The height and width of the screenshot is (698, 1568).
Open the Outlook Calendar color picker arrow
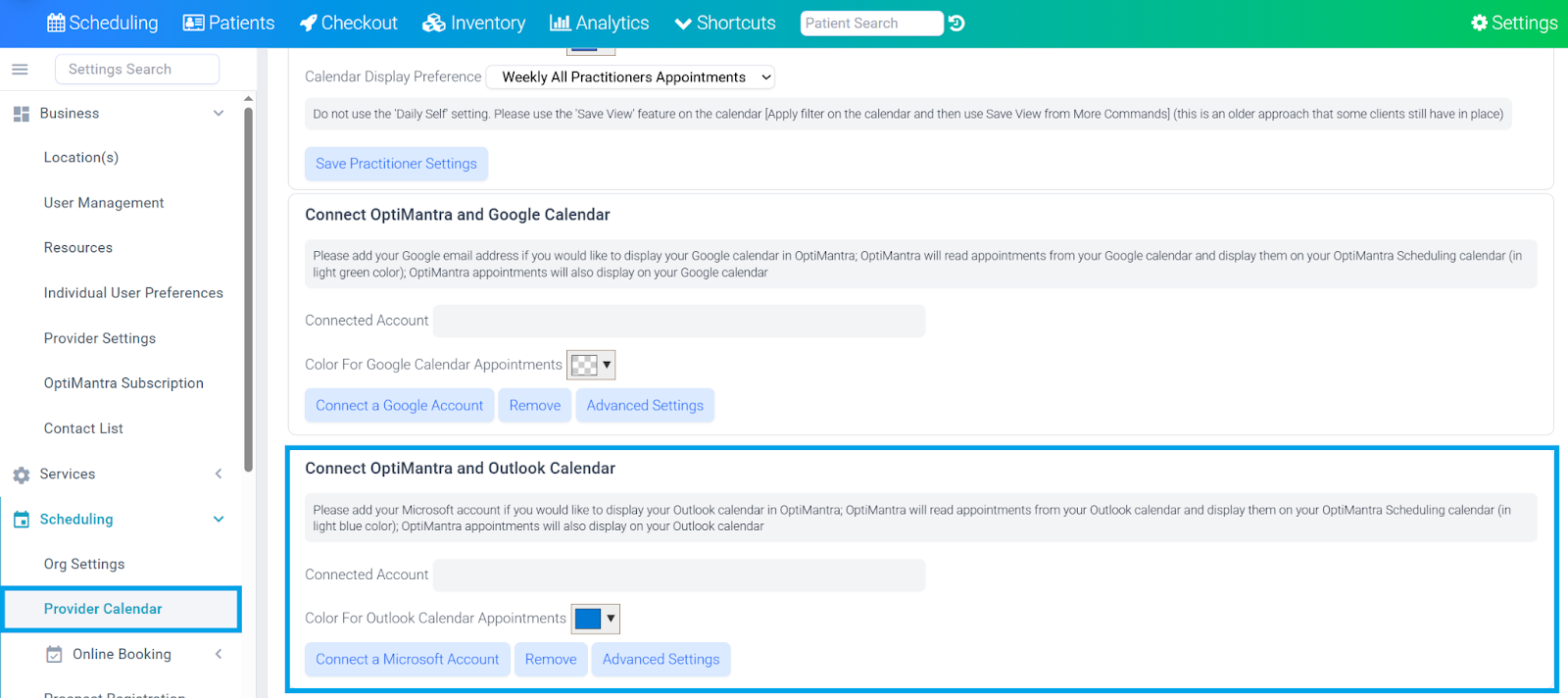tap(611, 619)
